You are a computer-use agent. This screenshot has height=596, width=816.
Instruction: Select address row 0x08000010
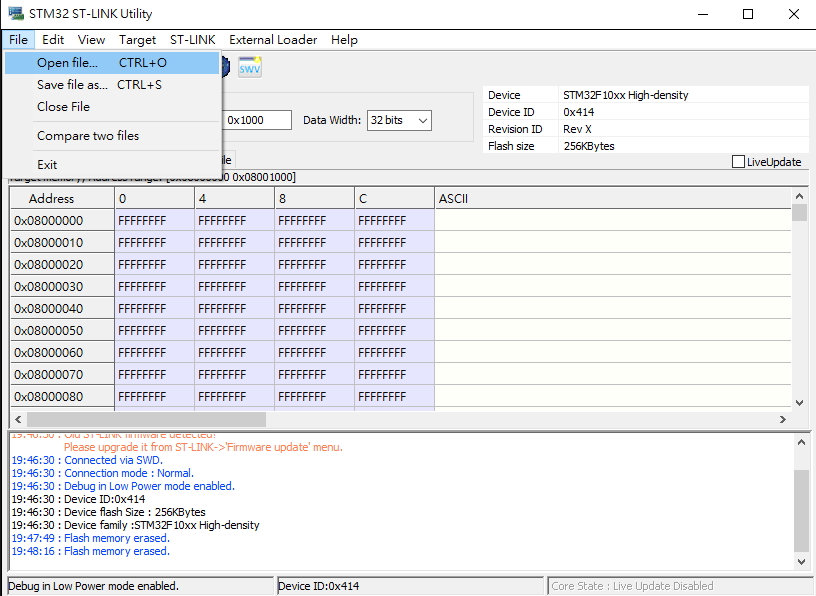[62, 243]
